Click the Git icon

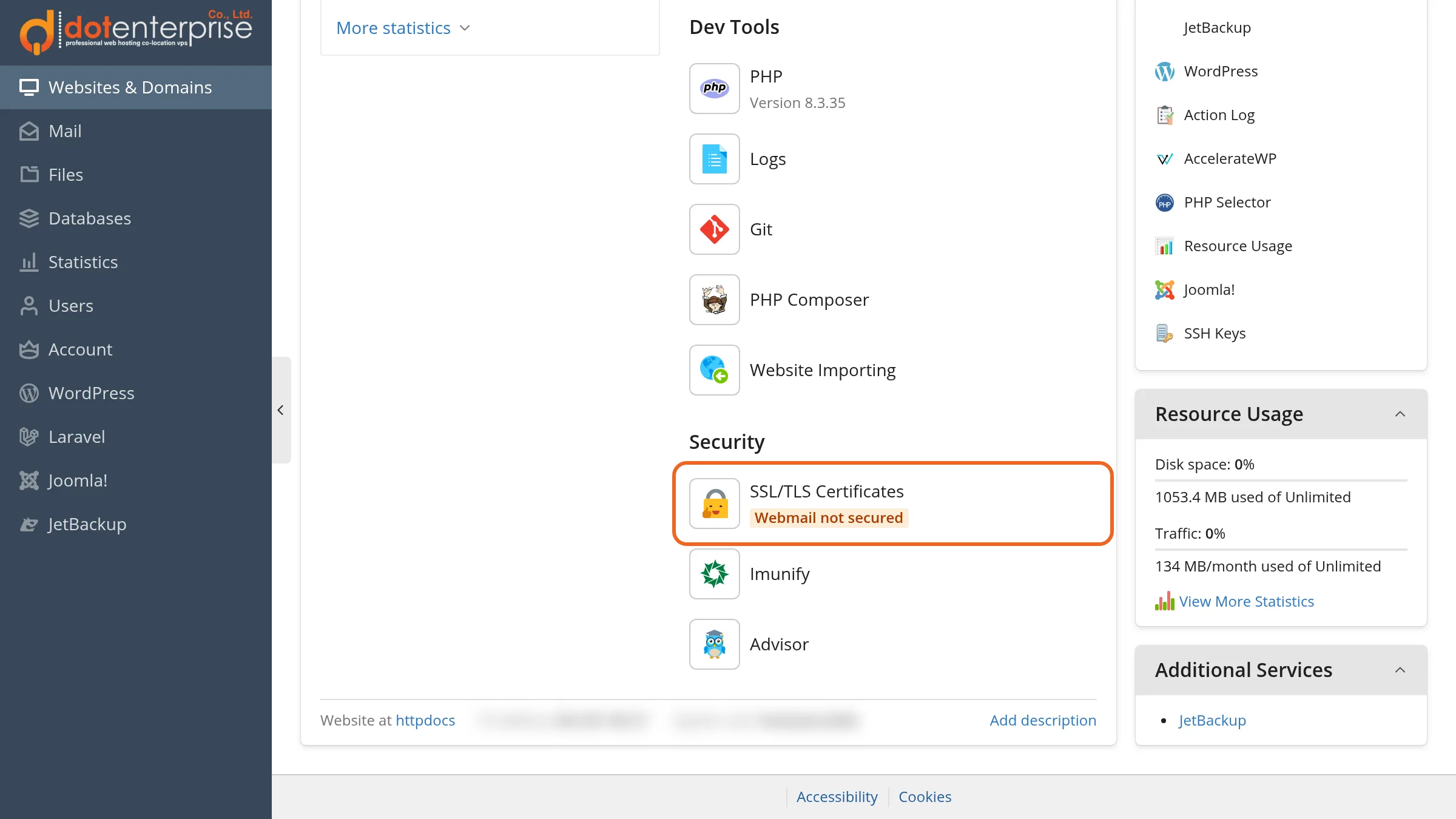coord(714,229)
